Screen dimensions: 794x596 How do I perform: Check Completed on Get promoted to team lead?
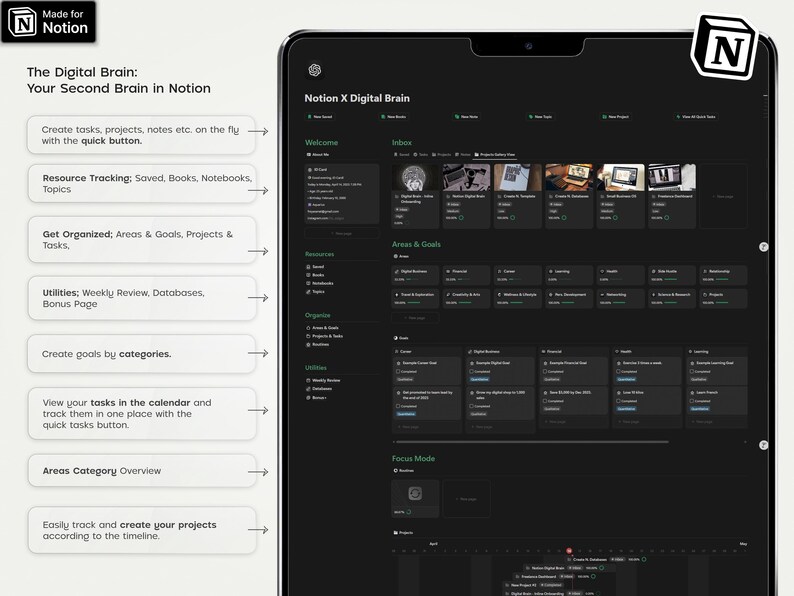coord(398,406)
